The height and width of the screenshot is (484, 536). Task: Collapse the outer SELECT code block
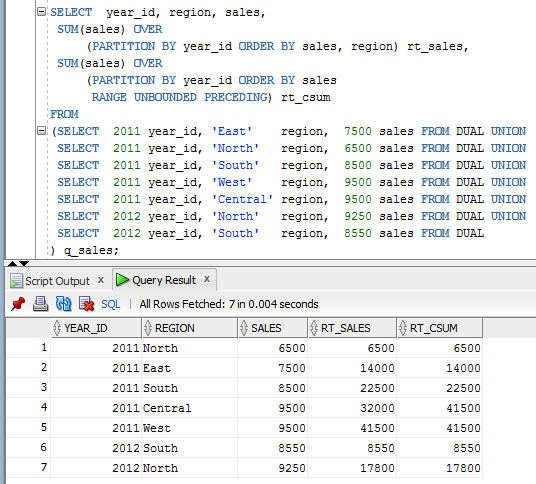41,12
